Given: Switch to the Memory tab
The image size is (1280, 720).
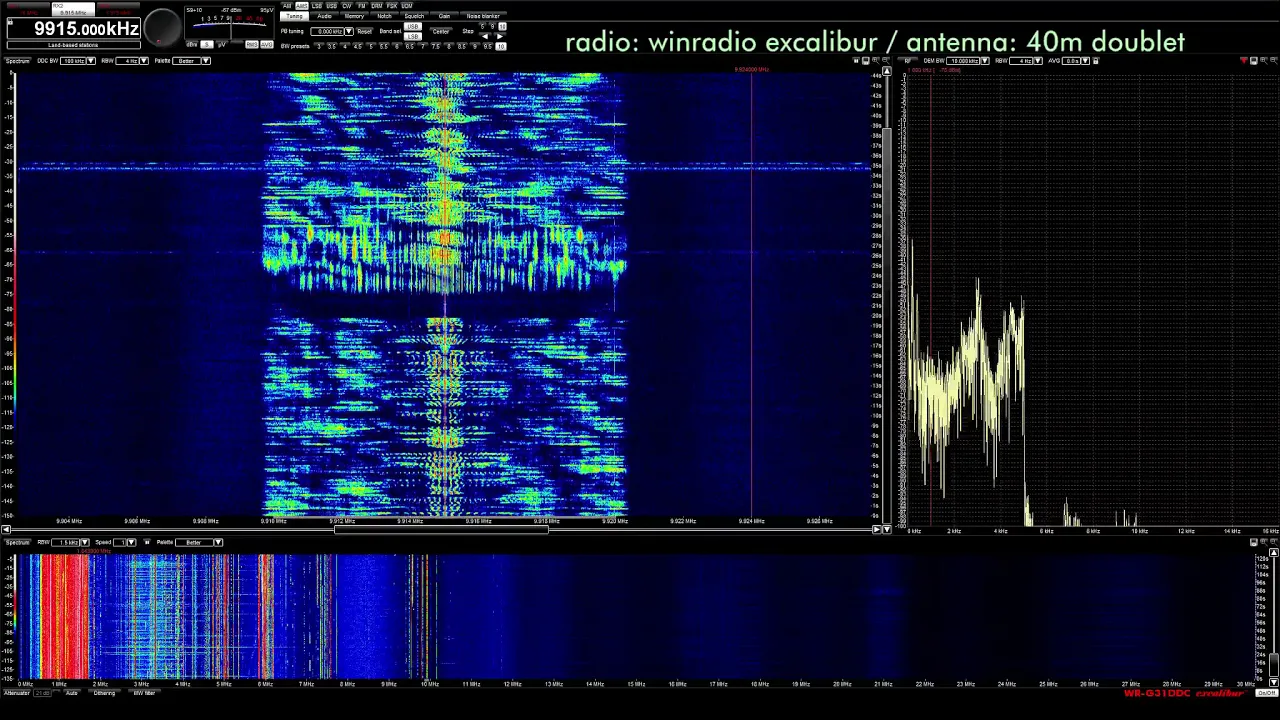Looking at the screenshot, I should pos(354,16).
